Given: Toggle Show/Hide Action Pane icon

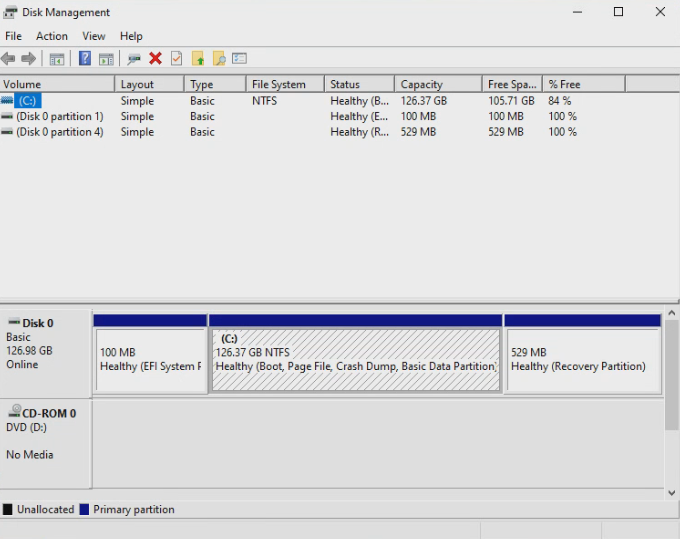Looking at the screenshot, I should tap(106, 59).
